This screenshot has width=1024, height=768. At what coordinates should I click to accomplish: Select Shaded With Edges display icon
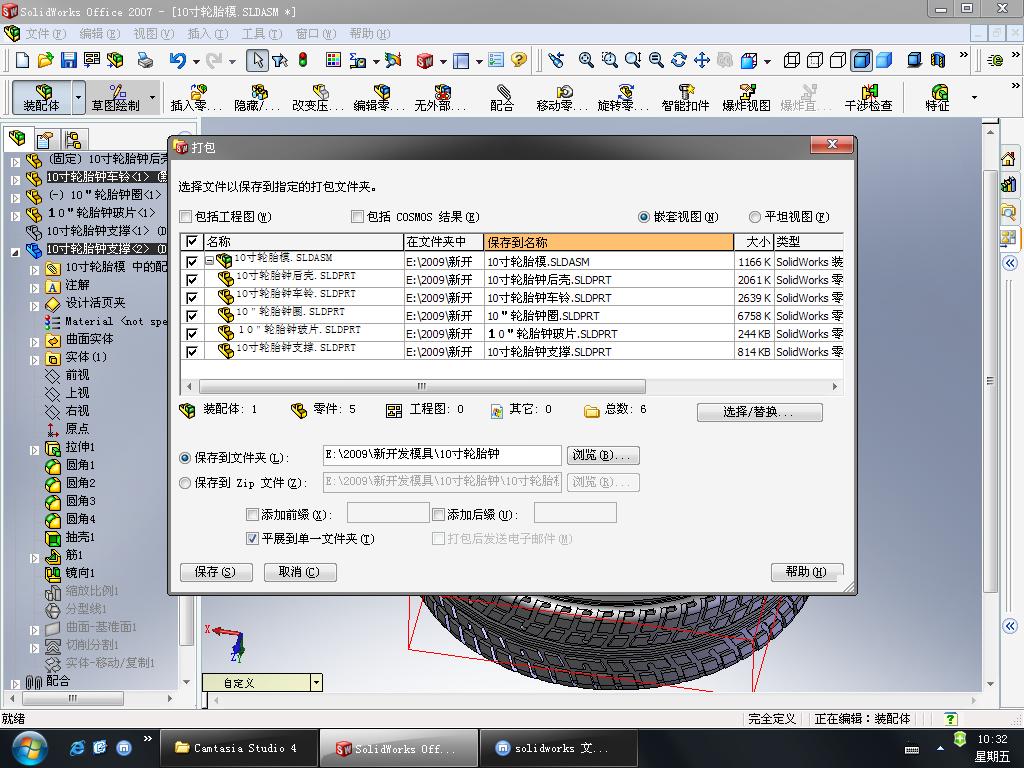tap(861, 60)
